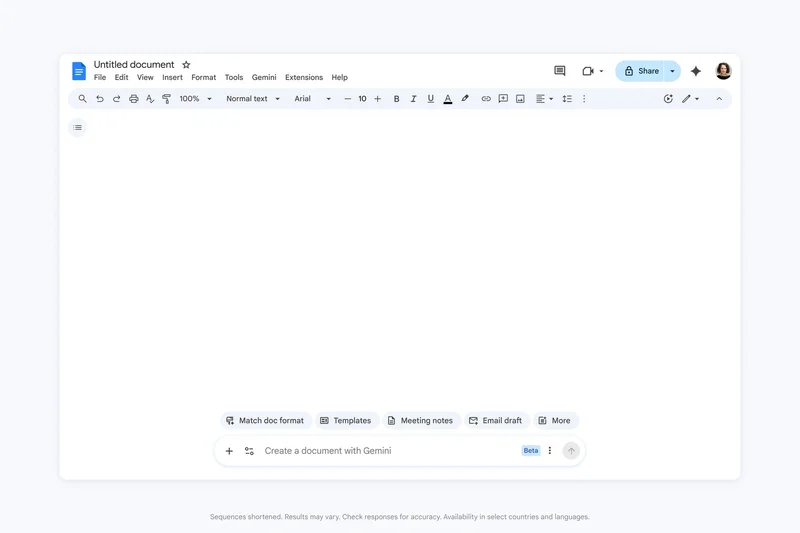Click the Gemini refresh icon in toolbar
This screenshot has width=800, height=533.
(668, 99)
